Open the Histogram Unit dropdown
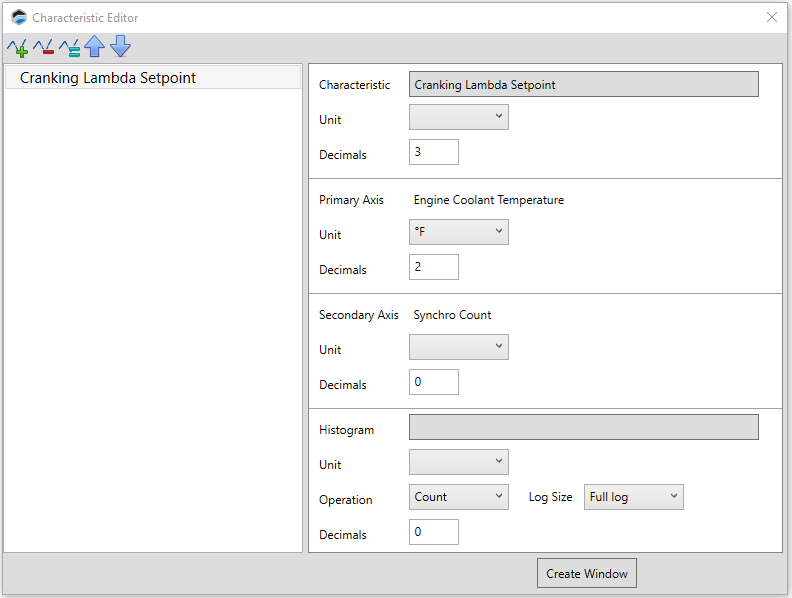Image resolution: width=792 pixels, height=598 pixels. click(x=458, y=463)
